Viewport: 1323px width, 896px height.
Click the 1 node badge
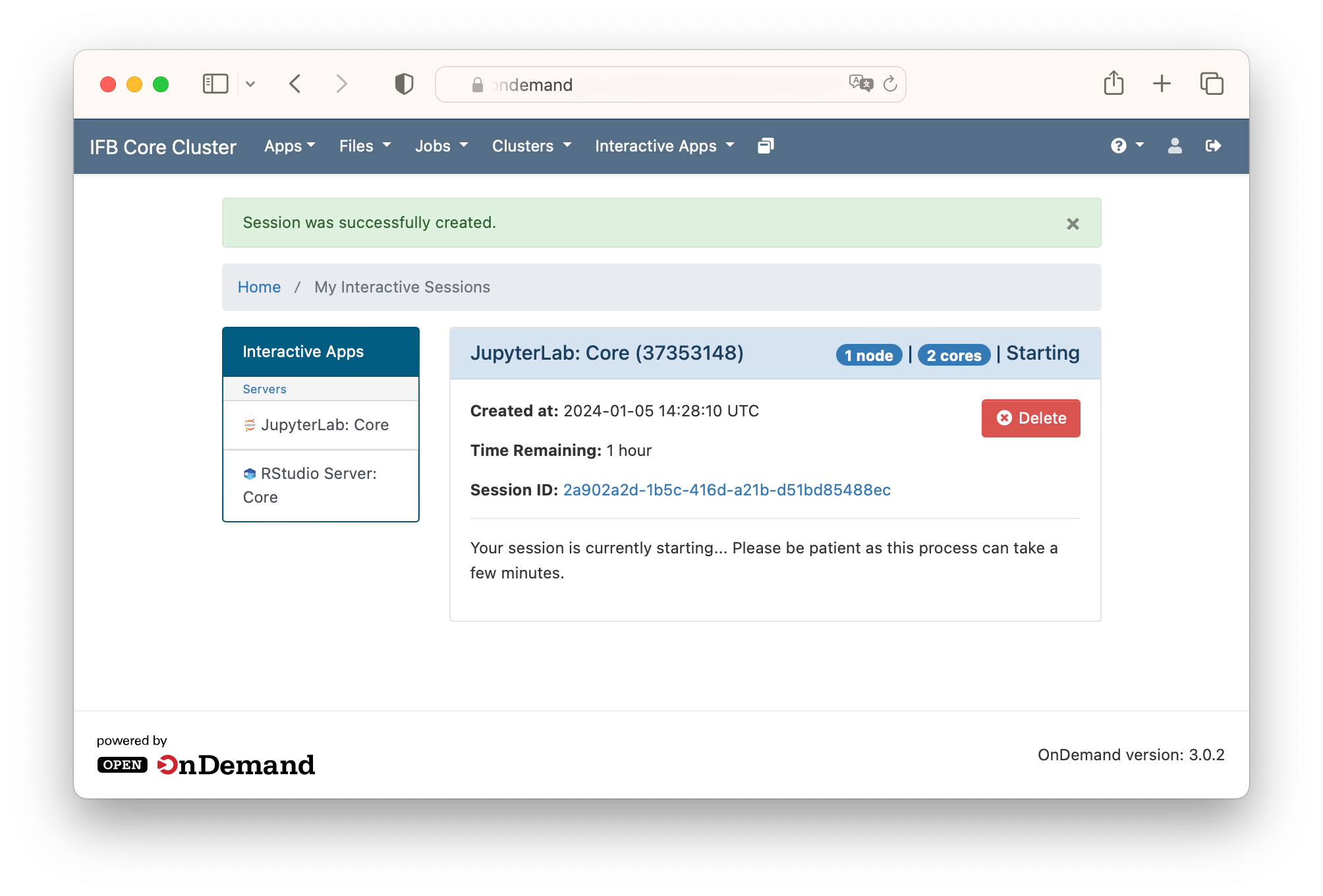tap(869, 355)
